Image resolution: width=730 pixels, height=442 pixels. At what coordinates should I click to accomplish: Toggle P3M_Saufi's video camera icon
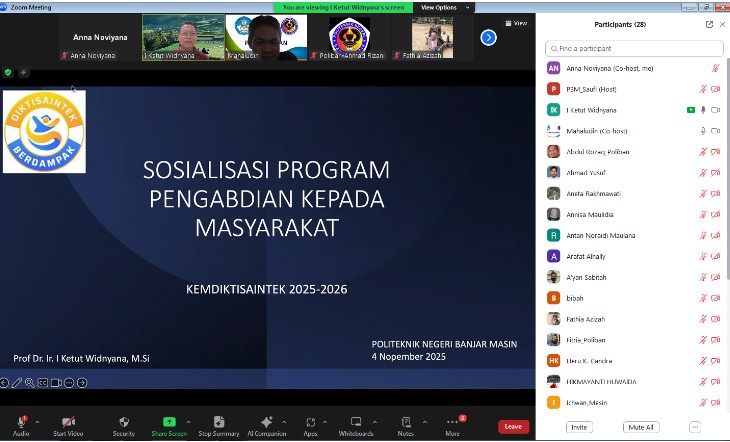(716, 89)
